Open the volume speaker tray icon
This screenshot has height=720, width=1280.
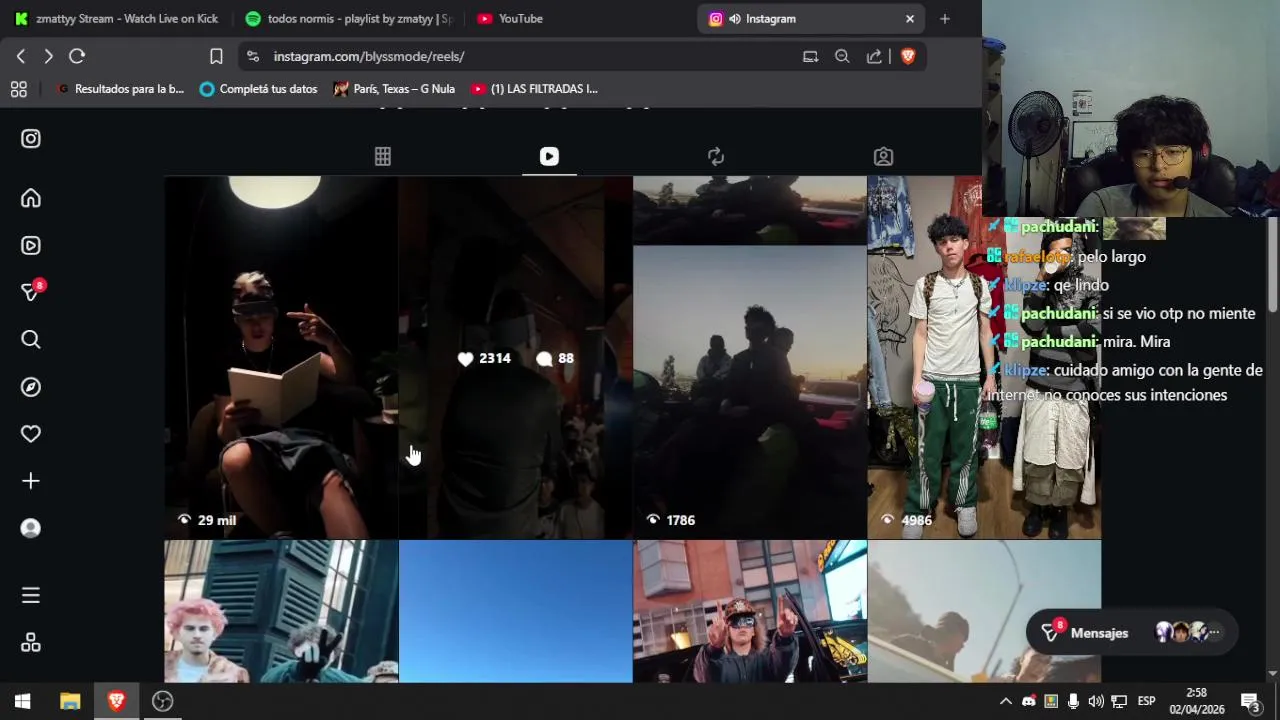tap(1096, 701)
